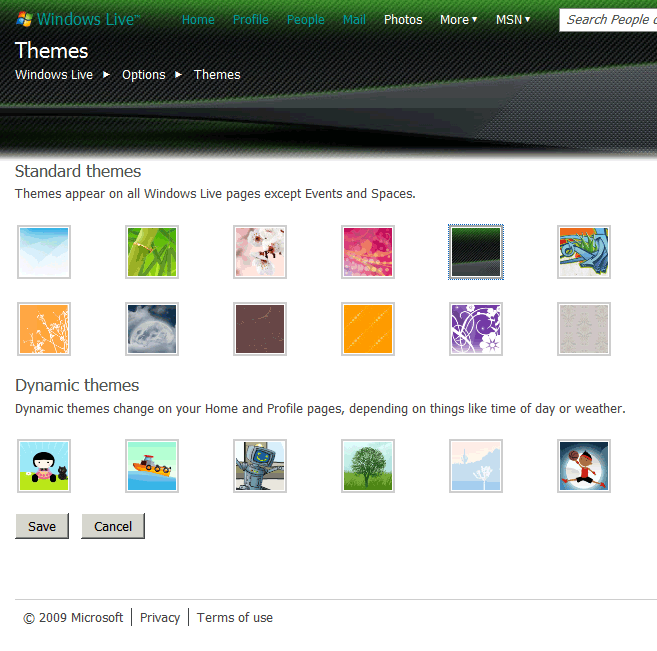Choose the green tree dynamic theme
This screenshot has width=657, height=651.
pyautogui.click(x=368, y=466)
